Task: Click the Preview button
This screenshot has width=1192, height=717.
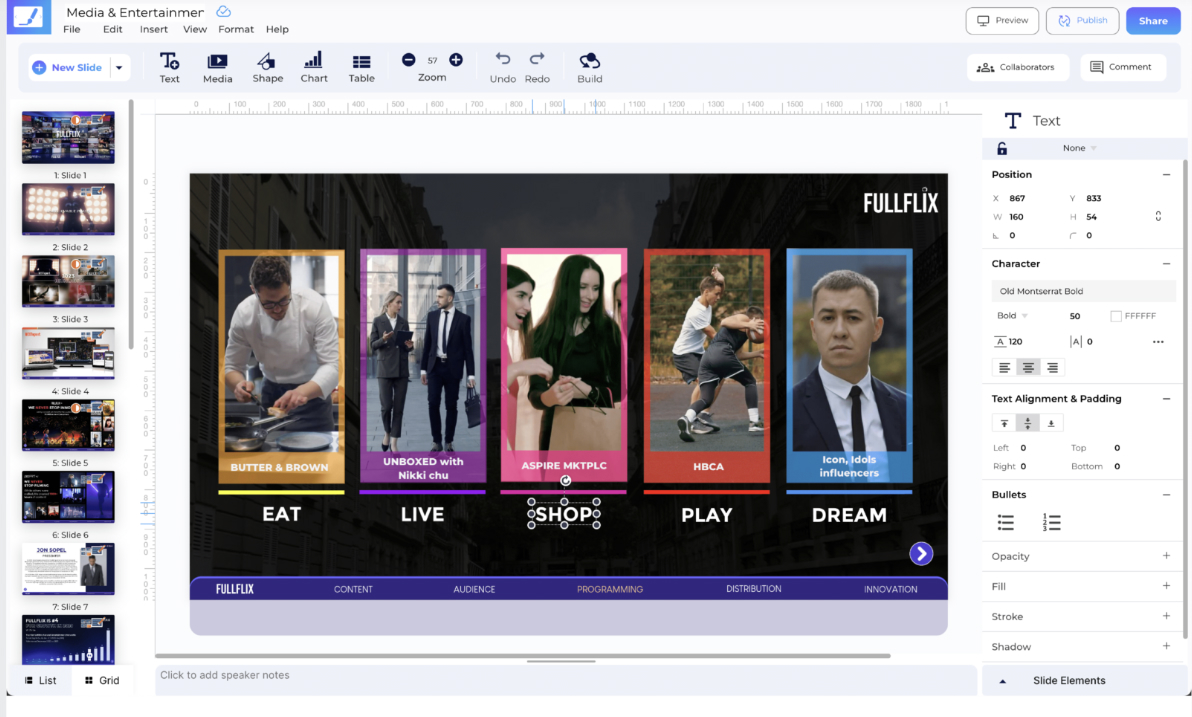Action: point(1002,21)
